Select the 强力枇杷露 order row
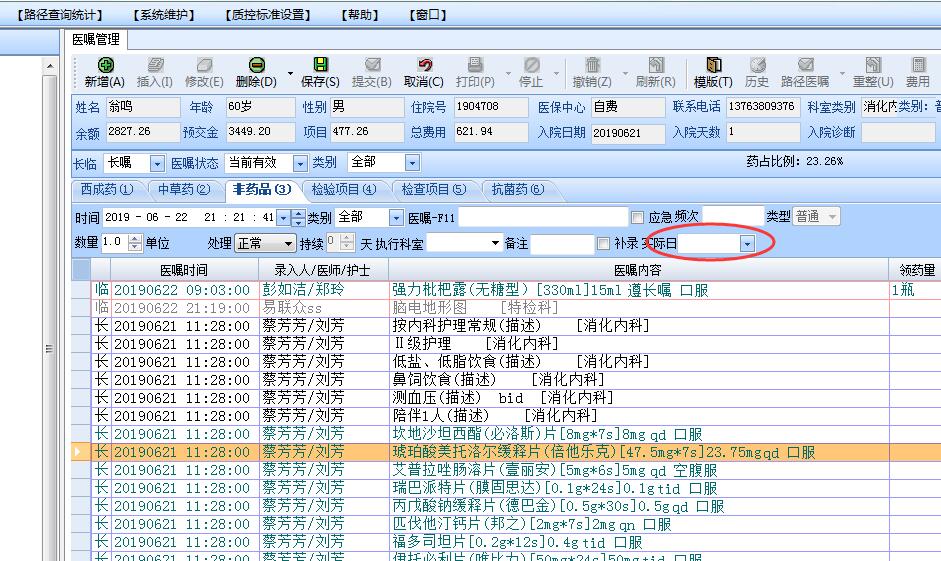Image resolution: width=941 pixels, height=561 pixels. tap(506, 290)
